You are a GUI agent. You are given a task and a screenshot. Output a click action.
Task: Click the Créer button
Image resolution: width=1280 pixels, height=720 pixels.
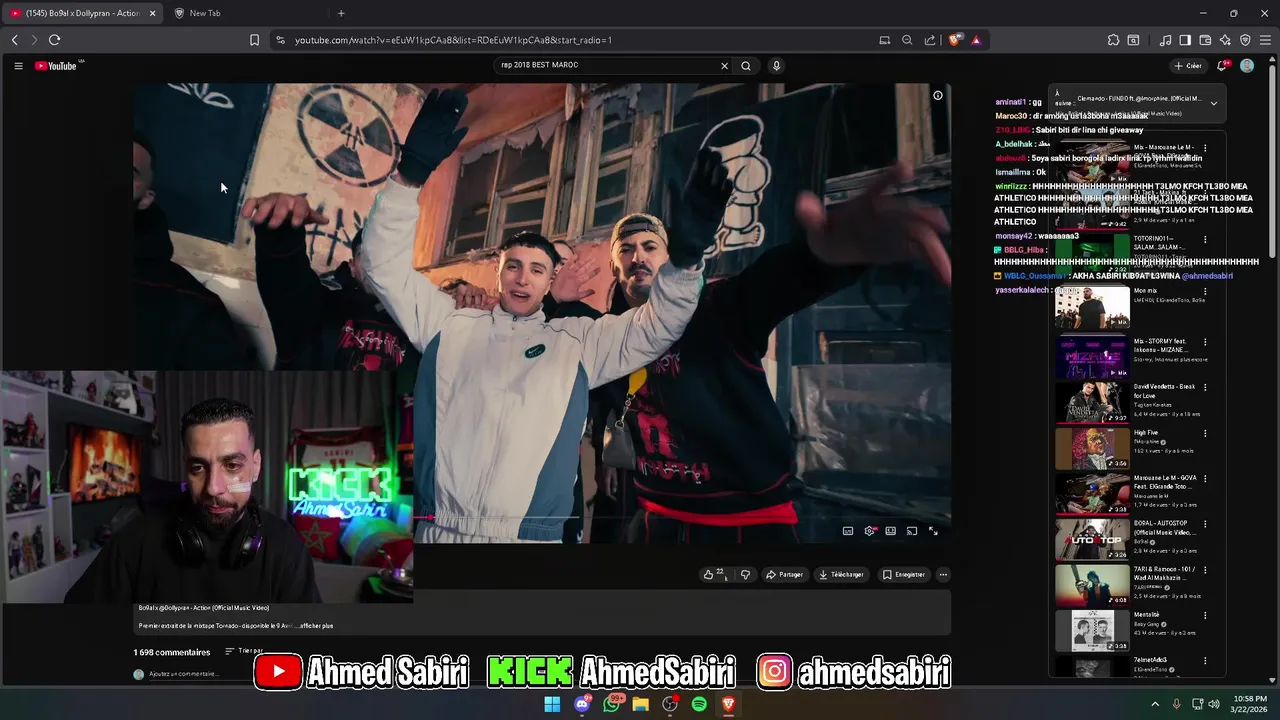tap(1188, 66)
